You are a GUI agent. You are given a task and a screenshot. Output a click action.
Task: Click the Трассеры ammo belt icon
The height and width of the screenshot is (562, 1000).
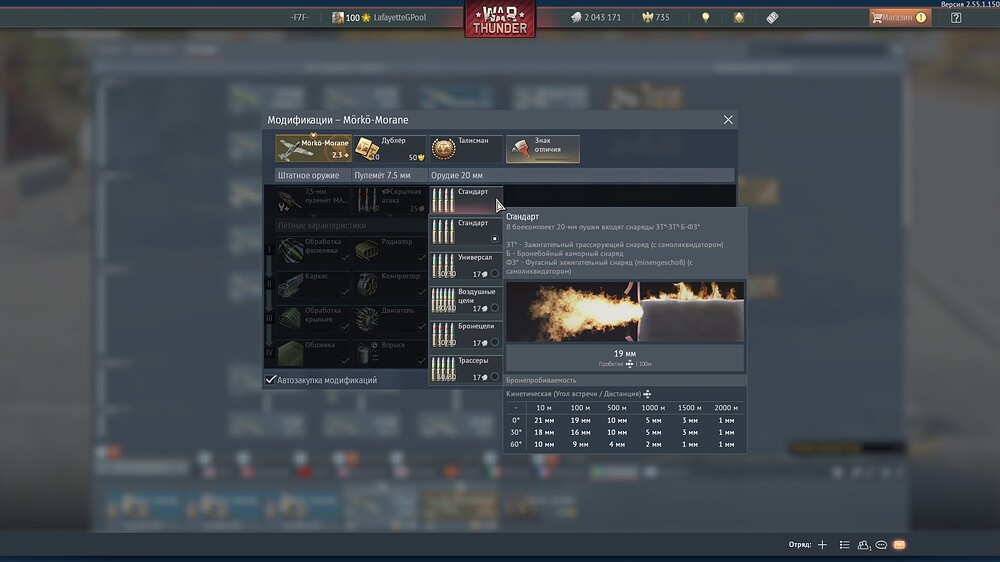coord(443,369)
